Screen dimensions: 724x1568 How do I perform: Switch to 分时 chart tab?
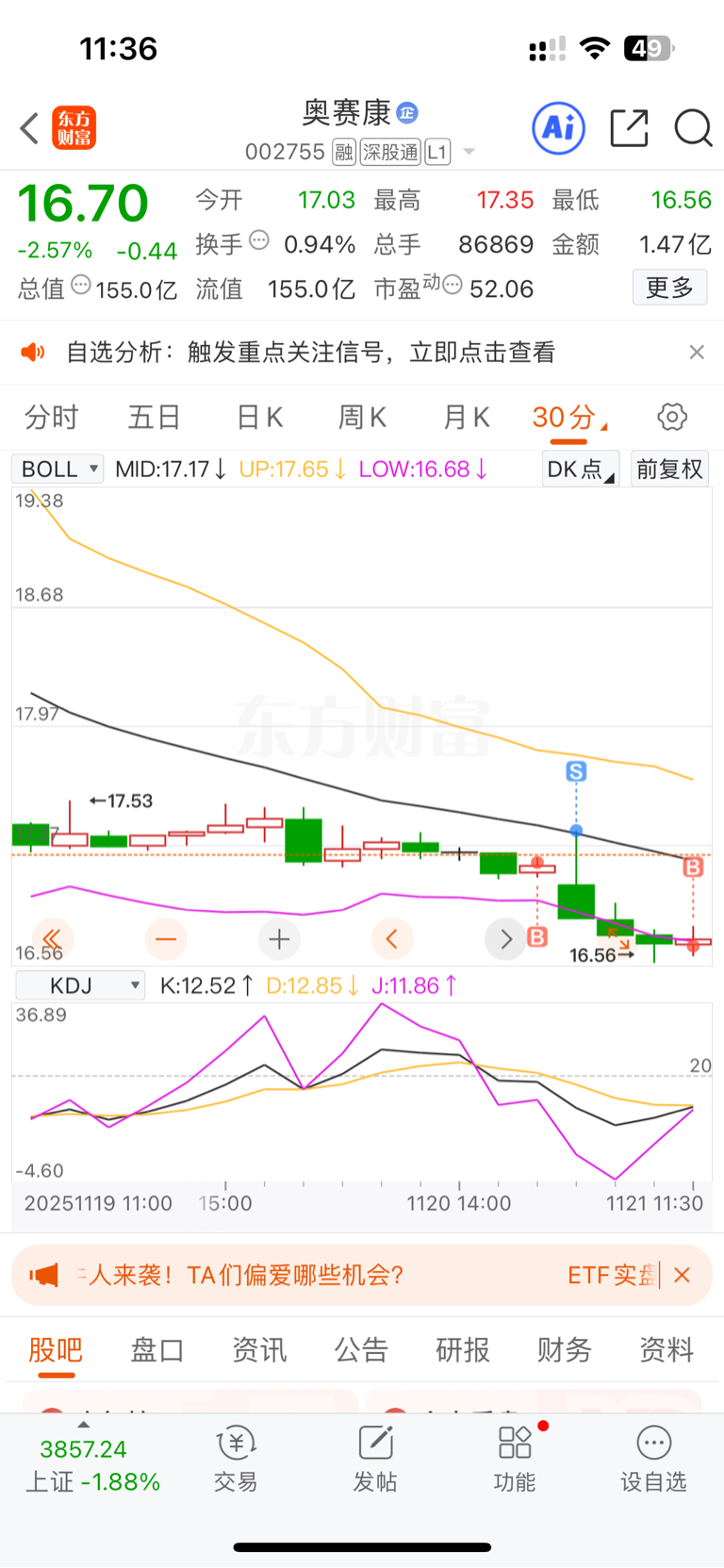pyautogui.click(x=51, y=417)
